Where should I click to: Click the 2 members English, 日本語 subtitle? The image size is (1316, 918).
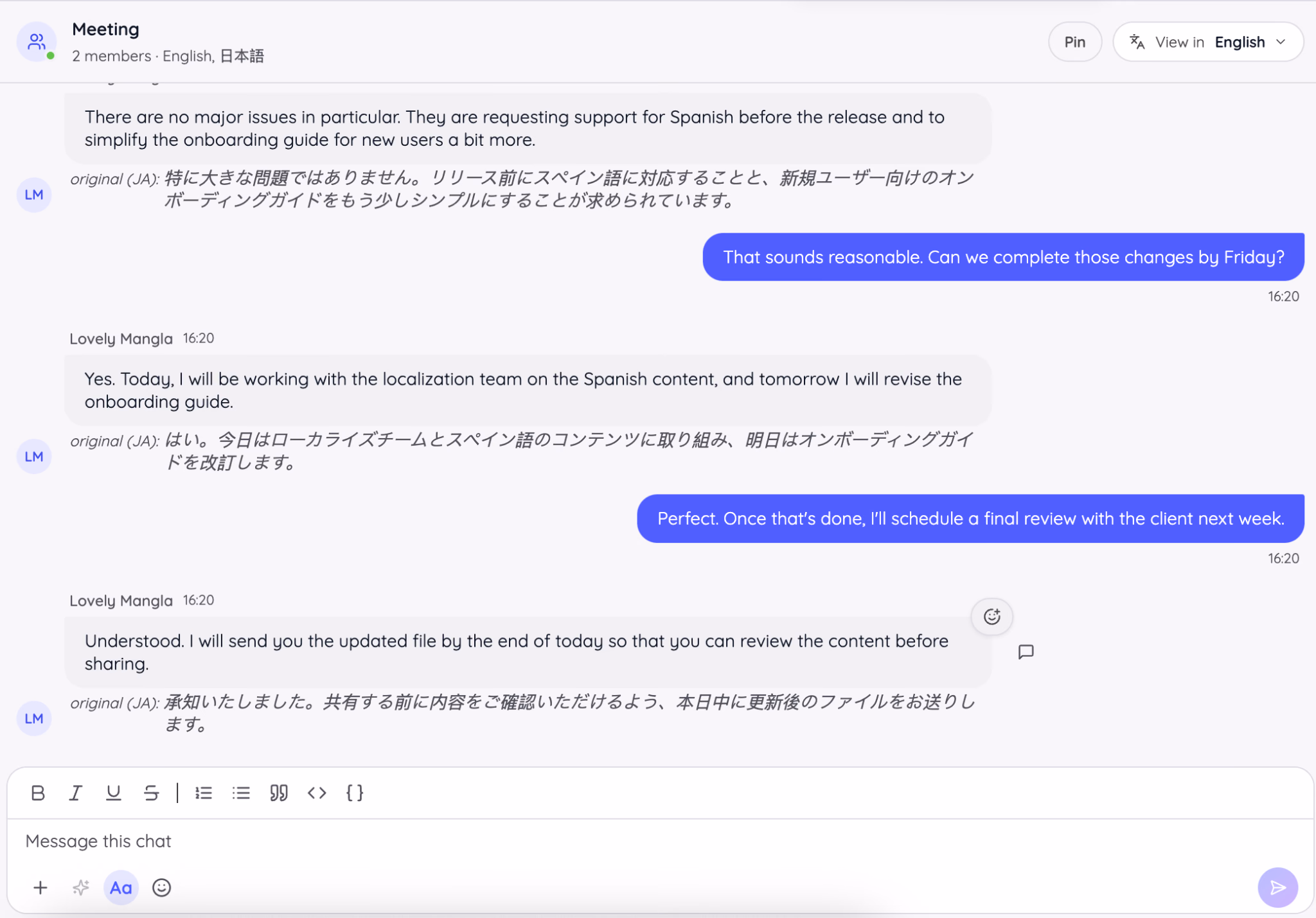[168, 56]
